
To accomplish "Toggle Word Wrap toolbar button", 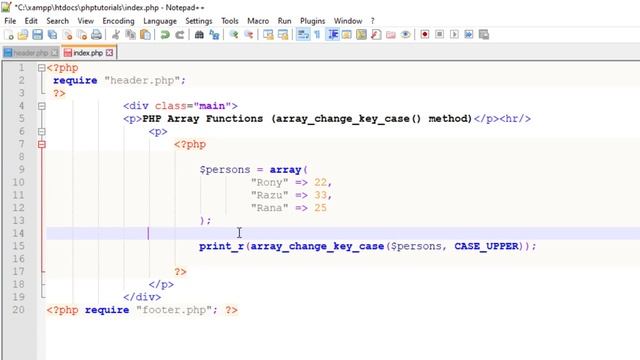I will point(303,35).
